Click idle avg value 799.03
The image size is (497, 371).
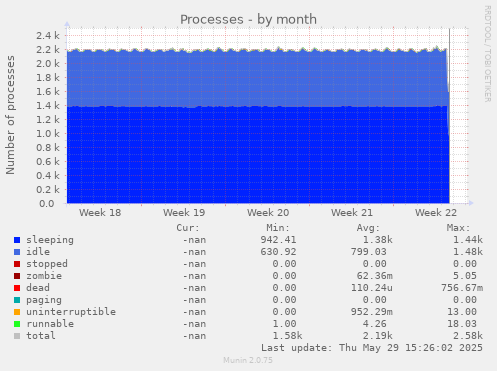369,252
